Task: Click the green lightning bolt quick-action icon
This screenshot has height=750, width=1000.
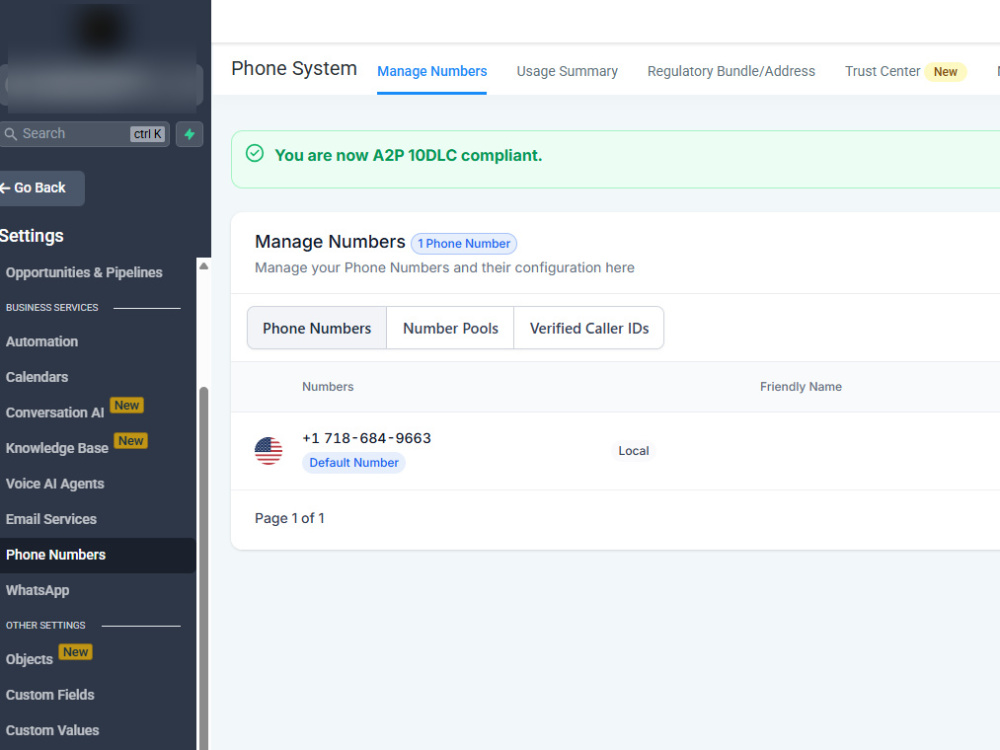Action: click(189, 134)
